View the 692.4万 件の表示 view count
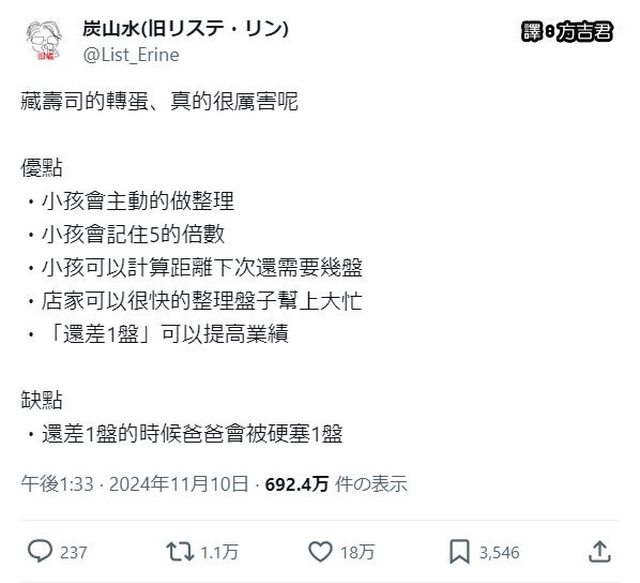 335,484
